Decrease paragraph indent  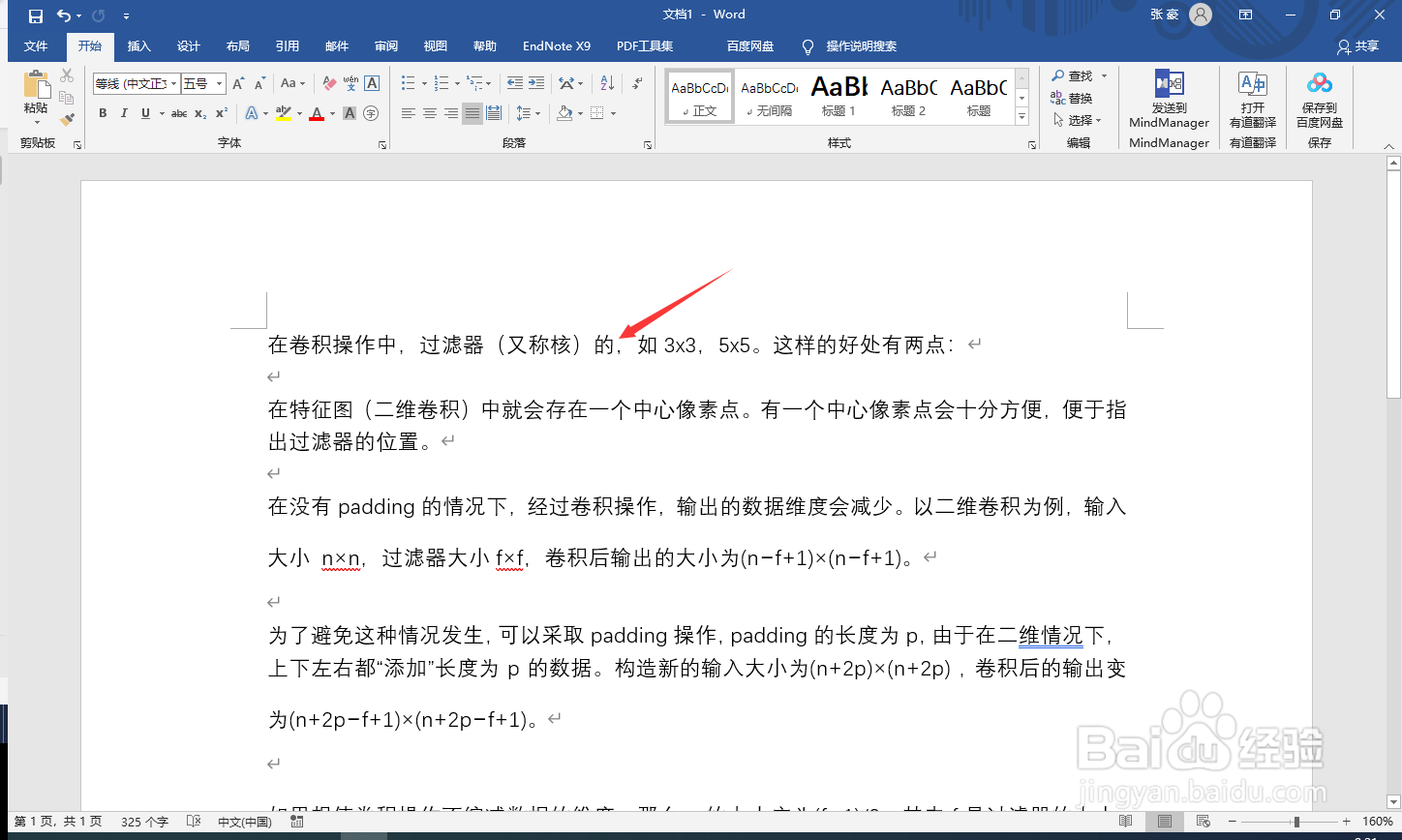514,84
